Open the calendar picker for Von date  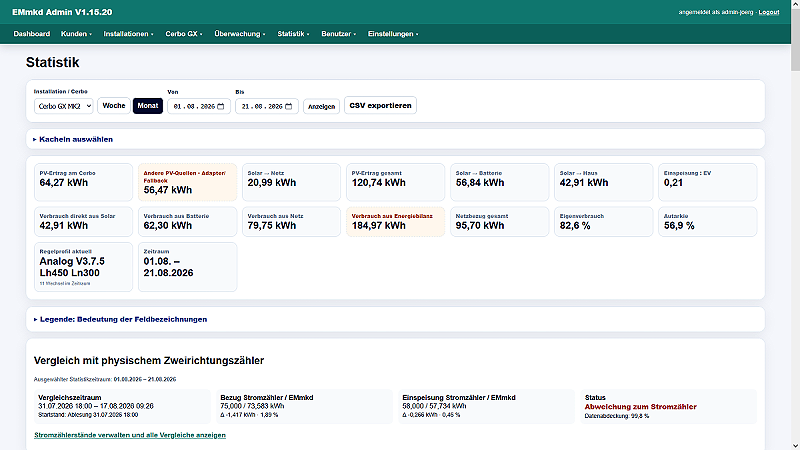[221, 106]
